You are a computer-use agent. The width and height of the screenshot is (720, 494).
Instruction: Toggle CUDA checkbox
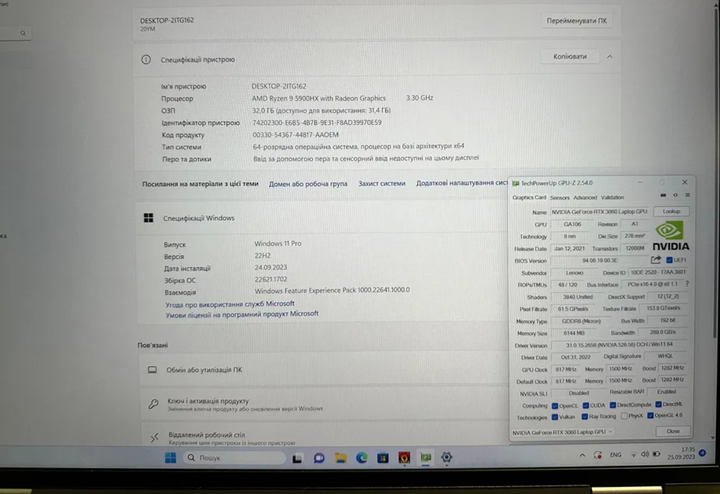585,405
